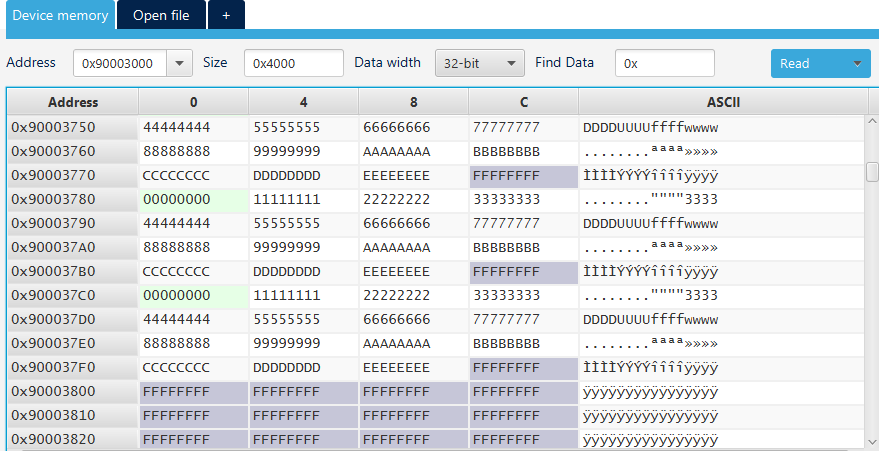Click the 8 column header
Screen dimensions: 879x451
pos(413,102)
